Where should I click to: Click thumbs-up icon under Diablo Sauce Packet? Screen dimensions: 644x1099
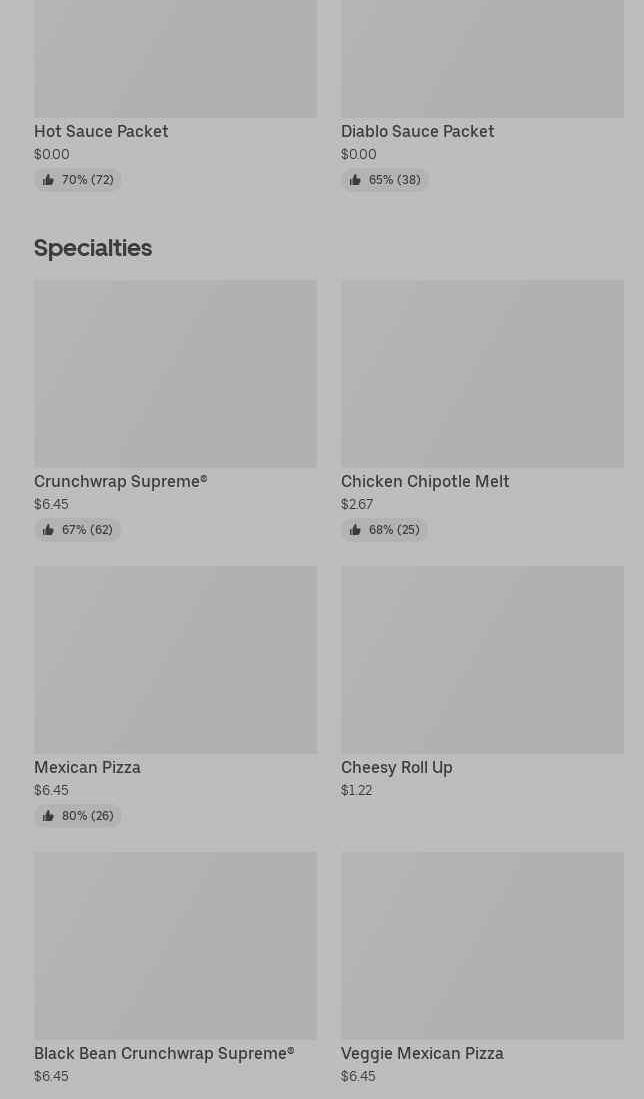355,180
